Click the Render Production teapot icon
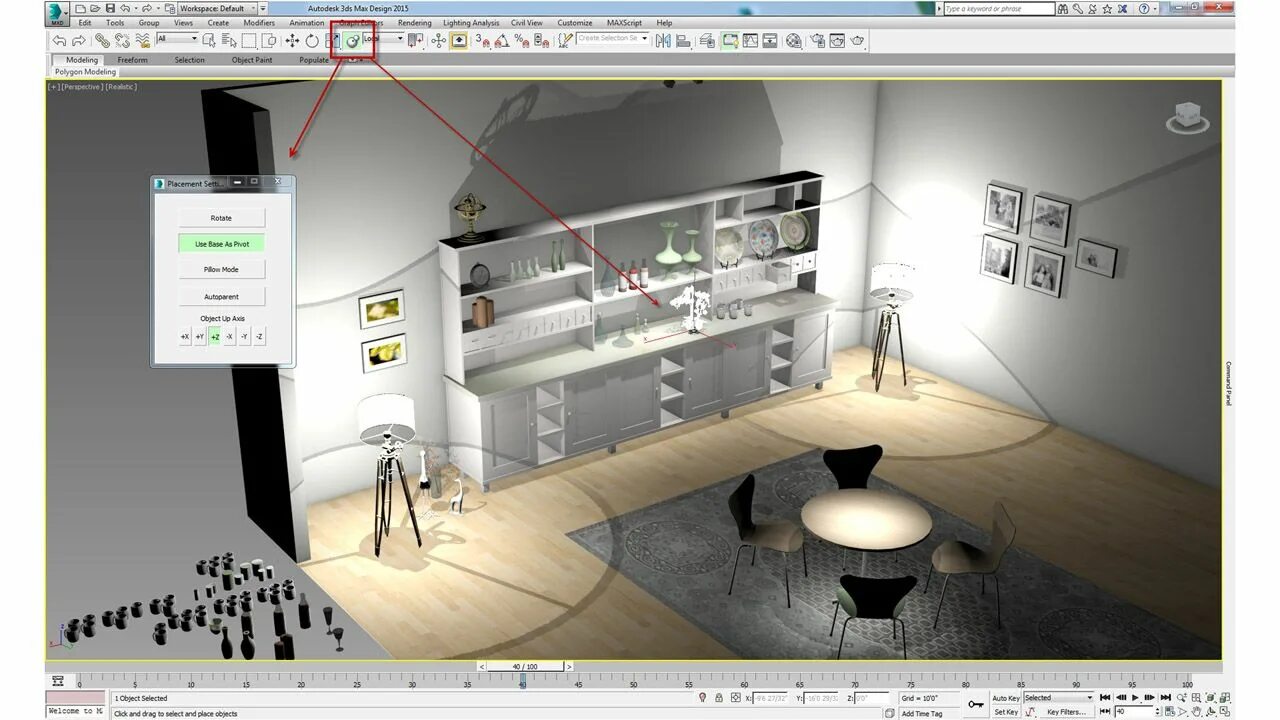This screenshot has width=1280, height=720. coord(858,41)
